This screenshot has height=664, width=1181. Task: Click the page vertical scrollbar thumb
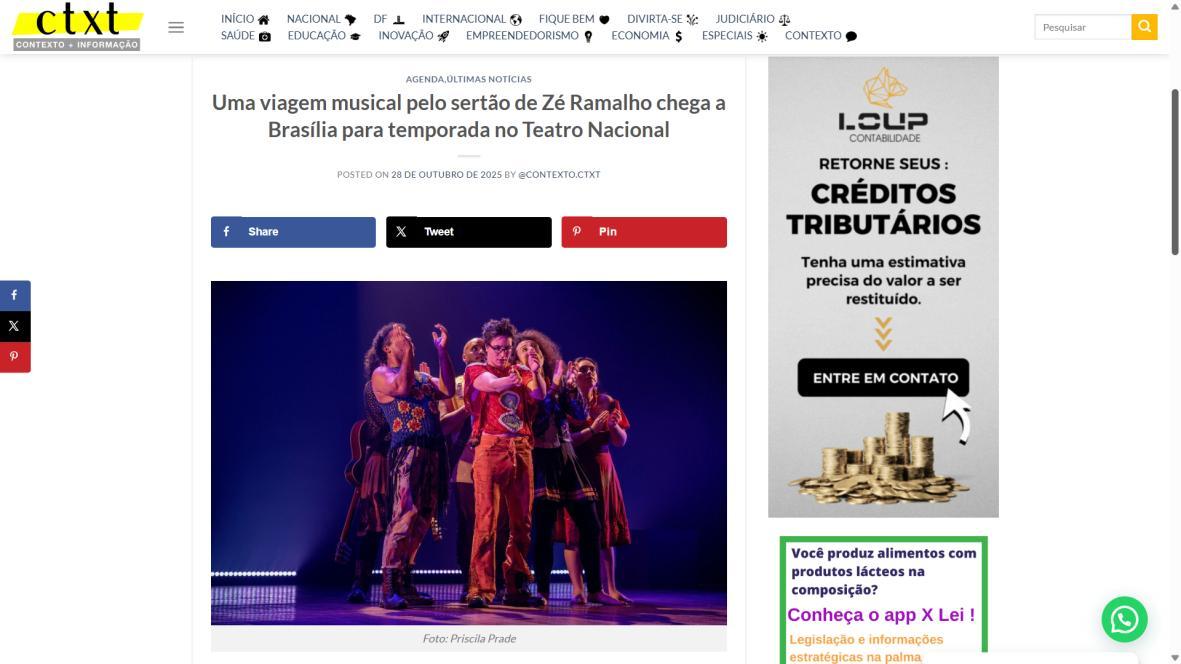pyautogui.click(x=1174, y=172)
